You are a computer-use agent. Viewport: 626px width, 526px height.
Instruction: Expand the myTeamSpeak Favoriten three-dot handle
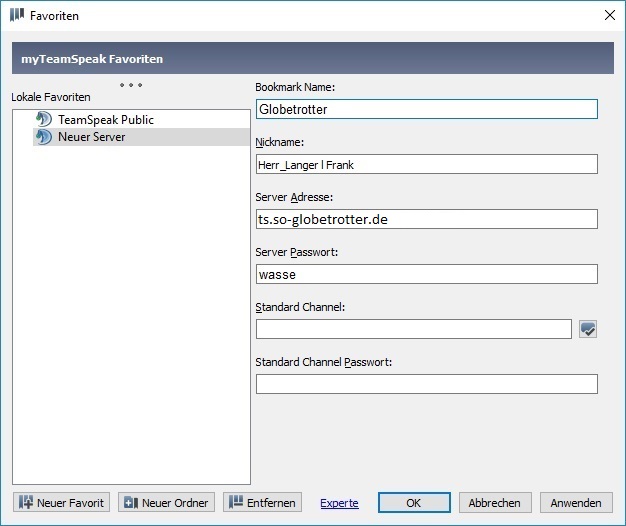131,85
